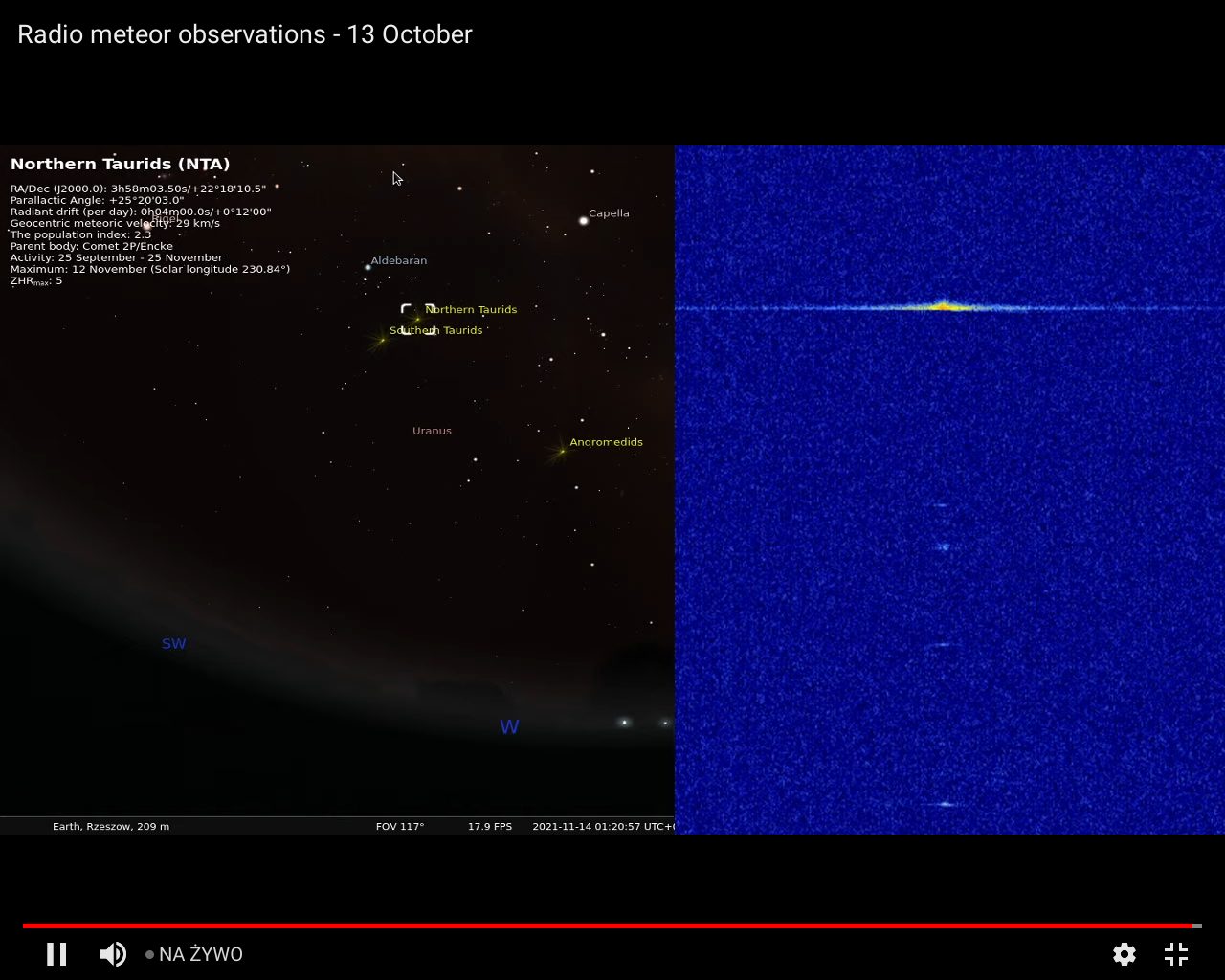Pause the live stream
Viewport: 1225px width, 980px height.
(x=57, y=954)
